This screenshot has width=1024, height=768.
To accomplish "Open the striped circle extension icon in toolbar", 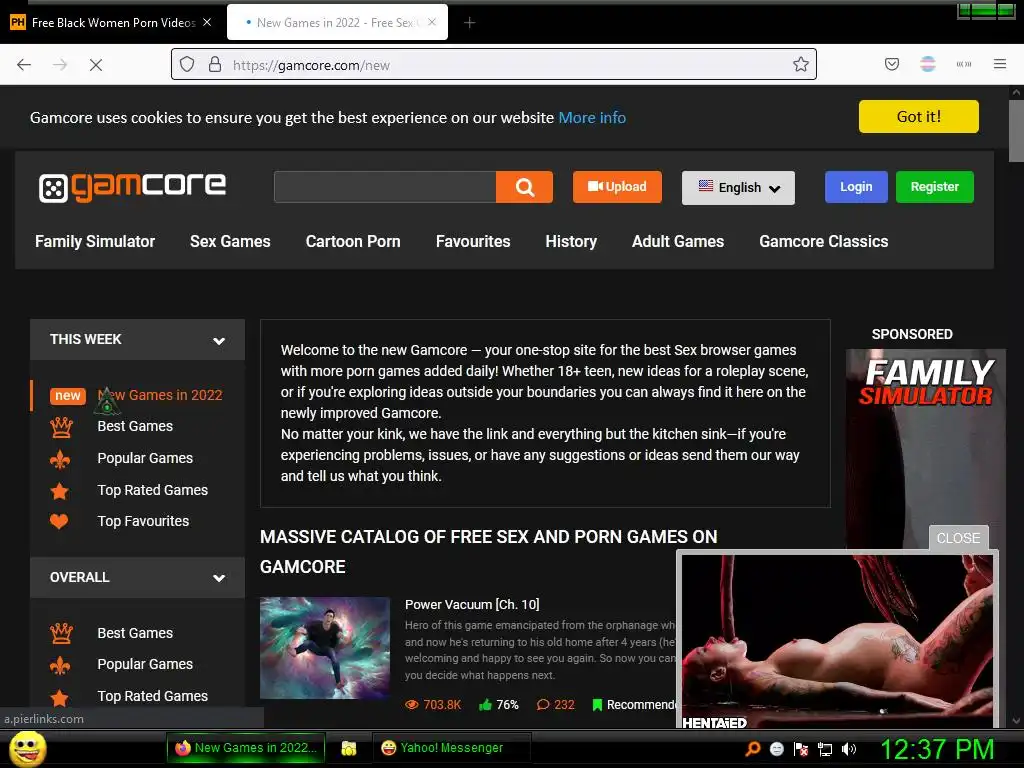I will 928,64.
